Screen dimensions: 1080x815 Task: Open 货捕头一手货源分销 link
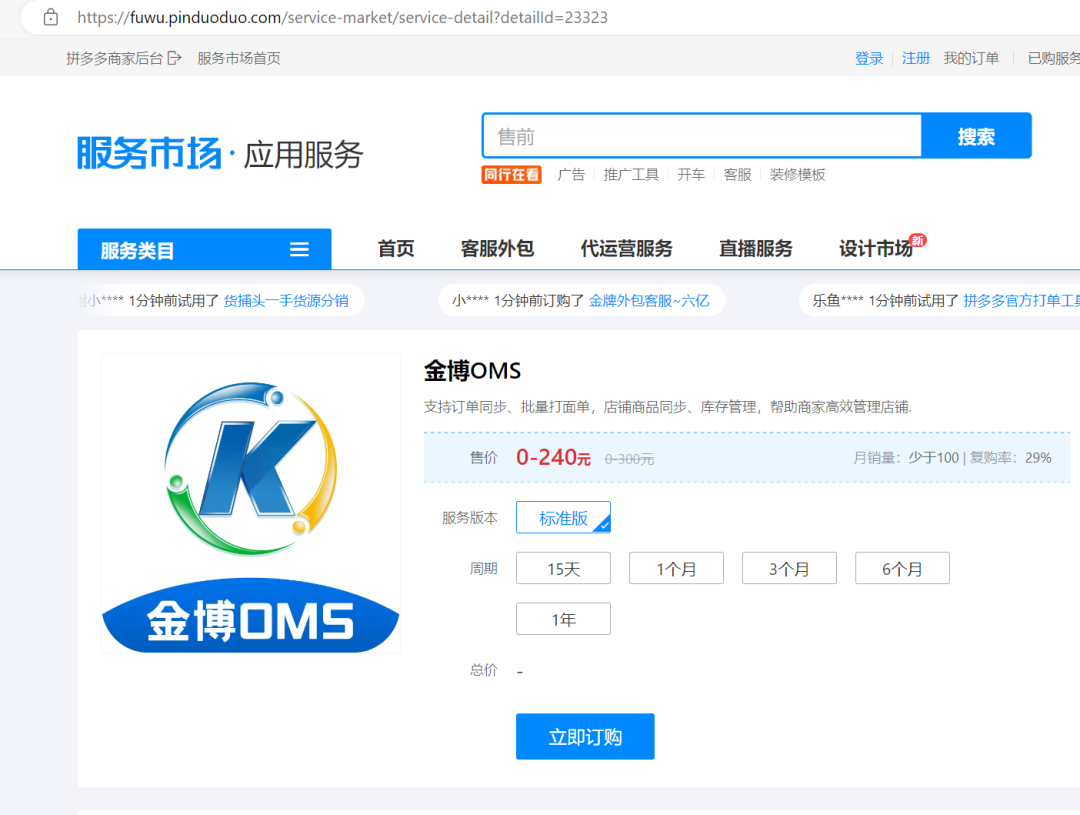(286, 301)
